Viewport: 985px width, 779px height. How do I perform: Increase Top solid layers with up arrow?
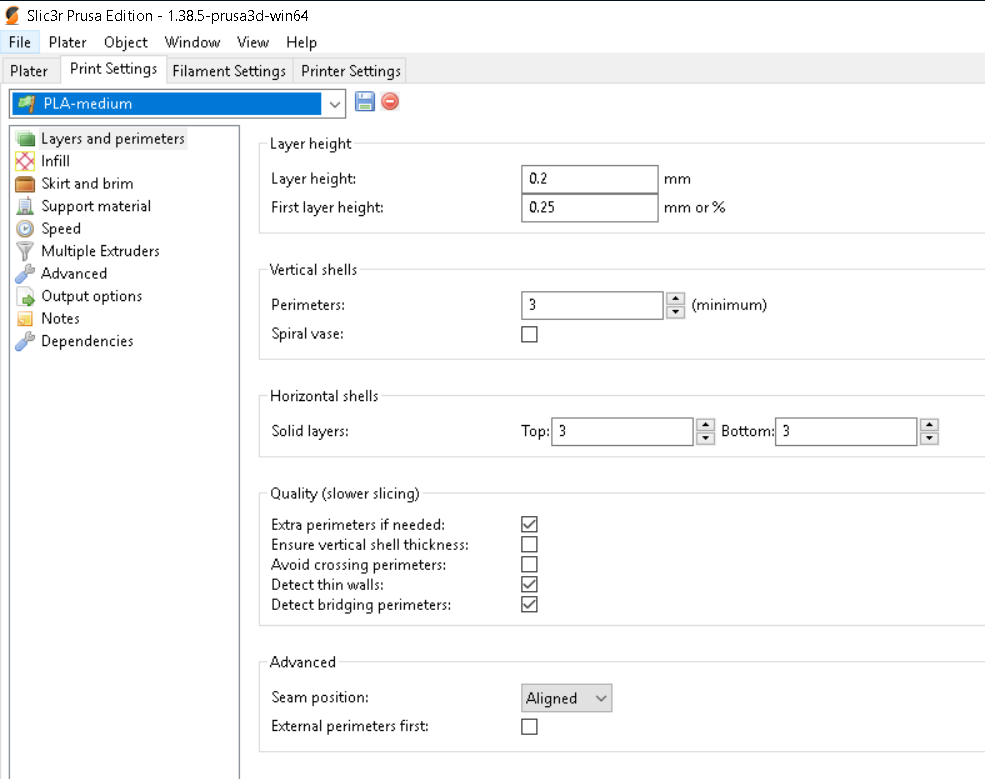pyautogui.click(x=705, y=425)
